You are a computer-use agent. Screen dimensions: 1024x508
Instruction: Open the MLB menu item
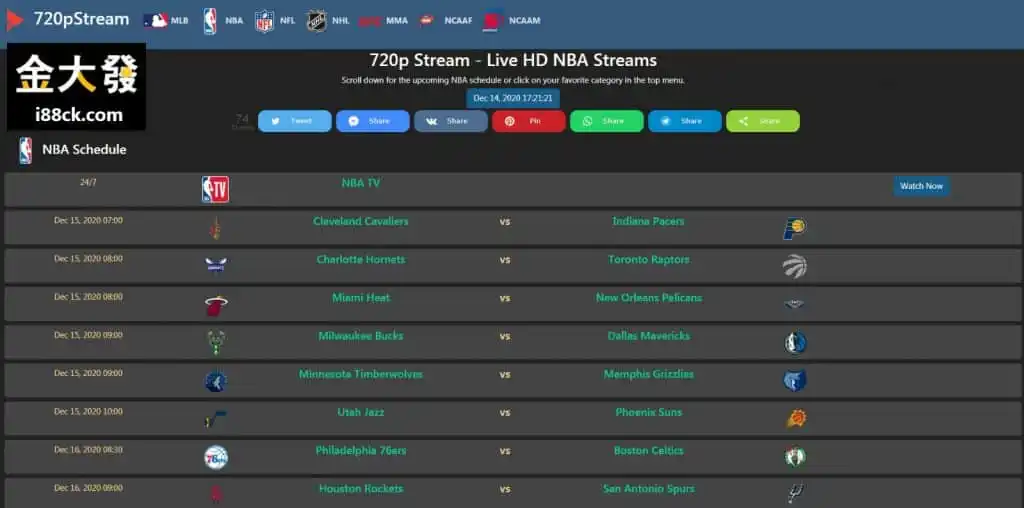180,21
